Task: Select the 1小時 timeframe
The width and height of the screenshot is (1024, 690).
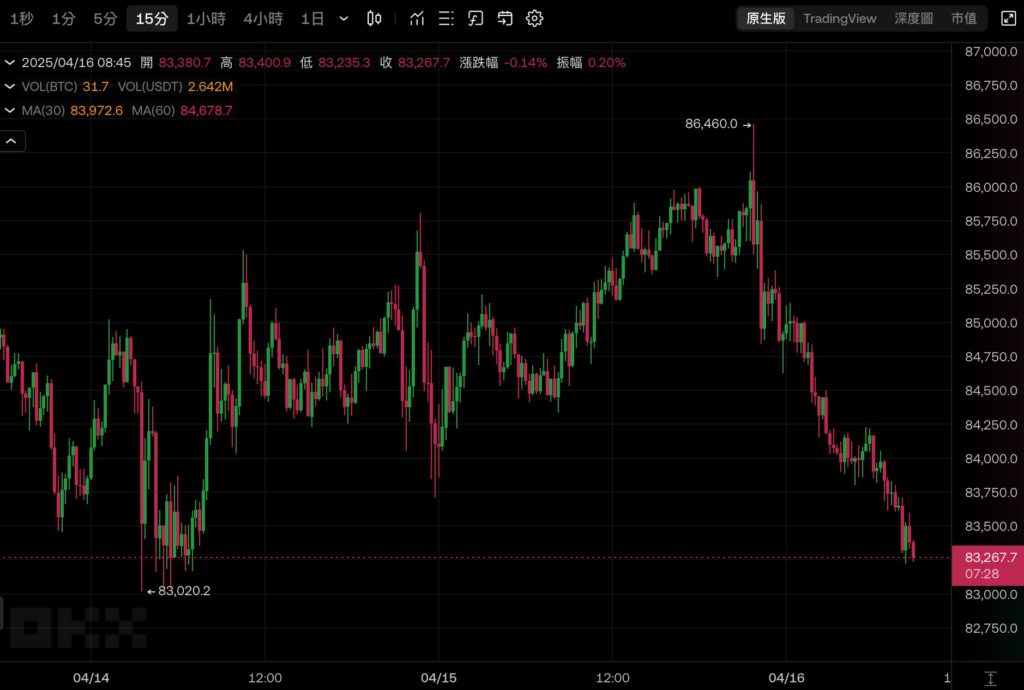Action: coord(205,18)
